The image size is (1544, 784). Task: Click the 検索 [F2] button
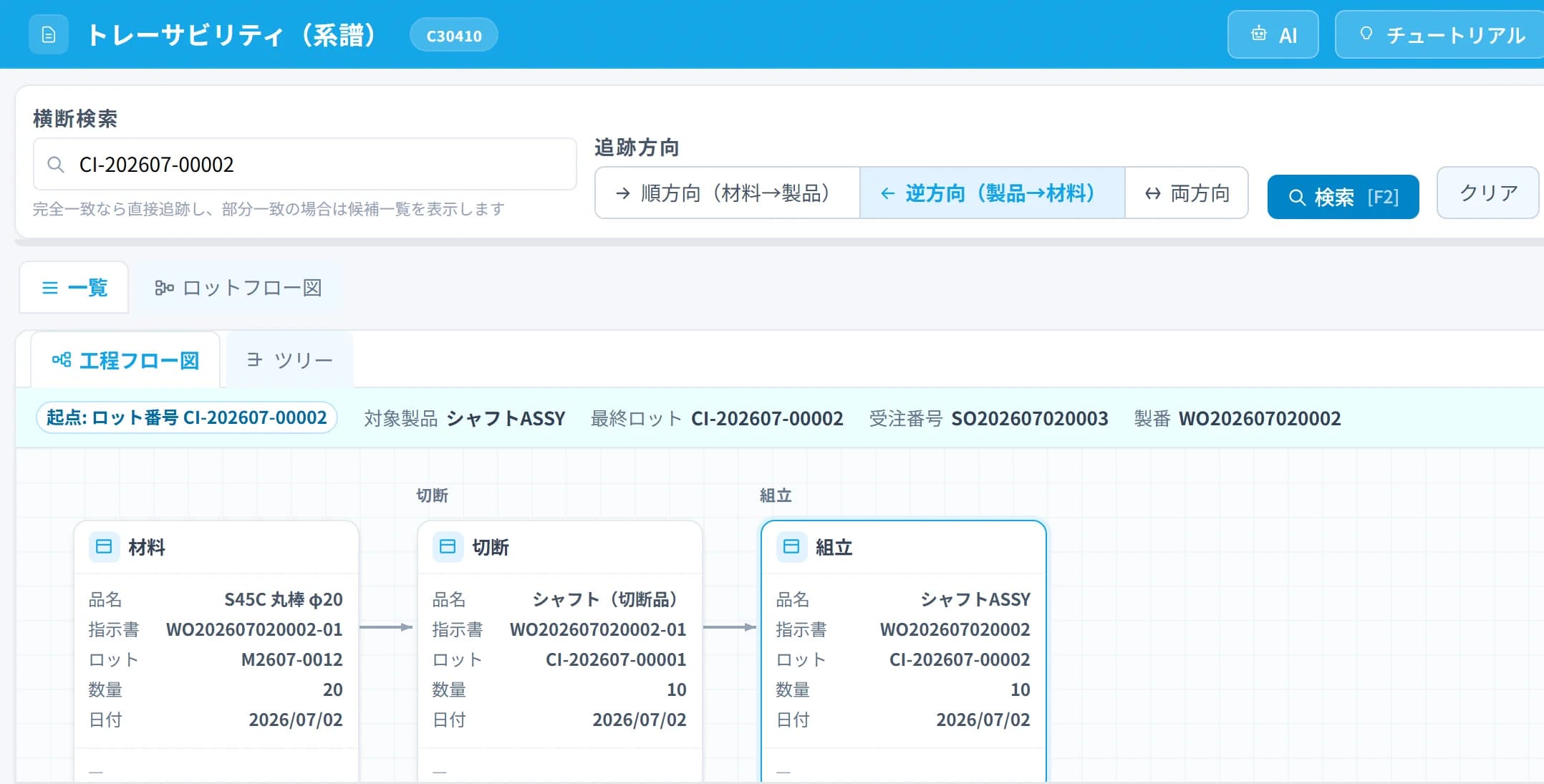pyautogui.click(x=1343, y=197)
